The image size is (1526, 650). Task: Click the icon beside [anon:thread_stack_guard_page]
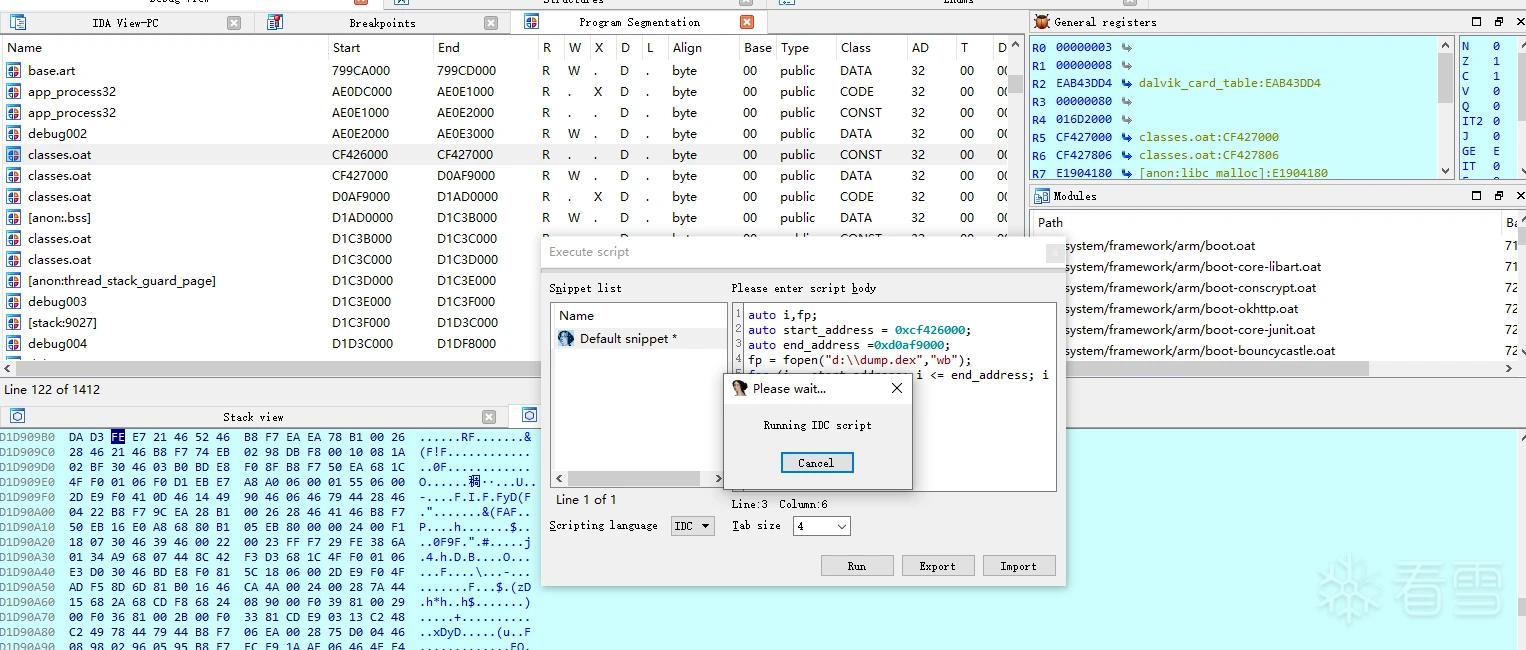(x=14, y=281)
